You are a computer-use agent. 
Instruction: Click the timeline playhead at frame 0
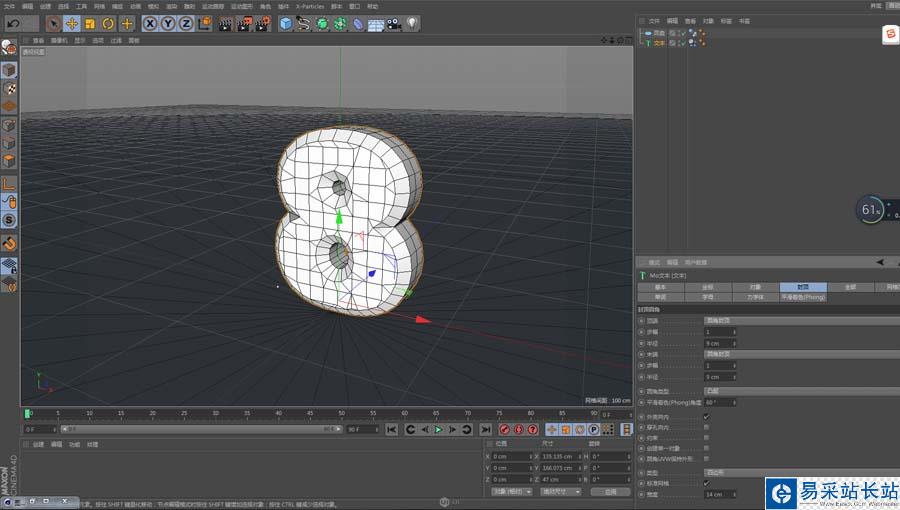[28, 413]
